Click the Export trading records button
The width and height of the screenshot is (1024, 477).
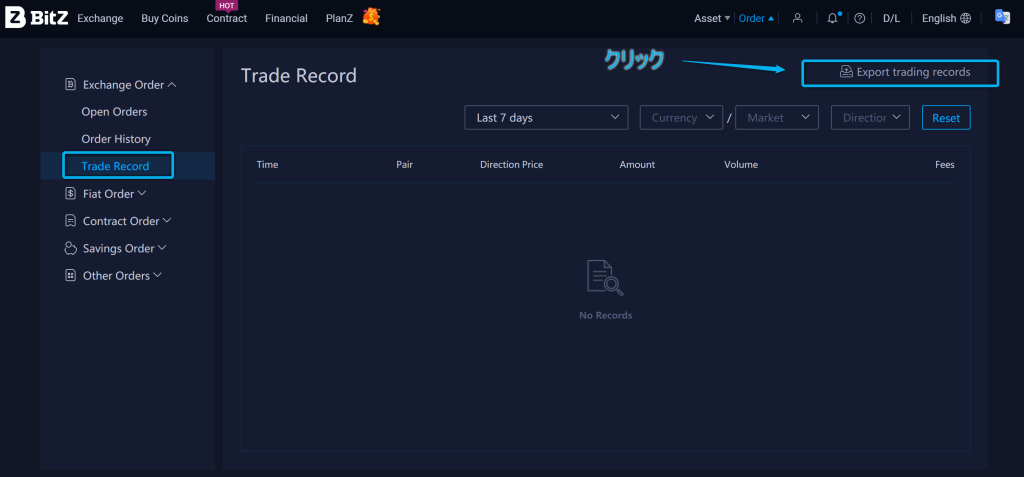click(900, 73)
